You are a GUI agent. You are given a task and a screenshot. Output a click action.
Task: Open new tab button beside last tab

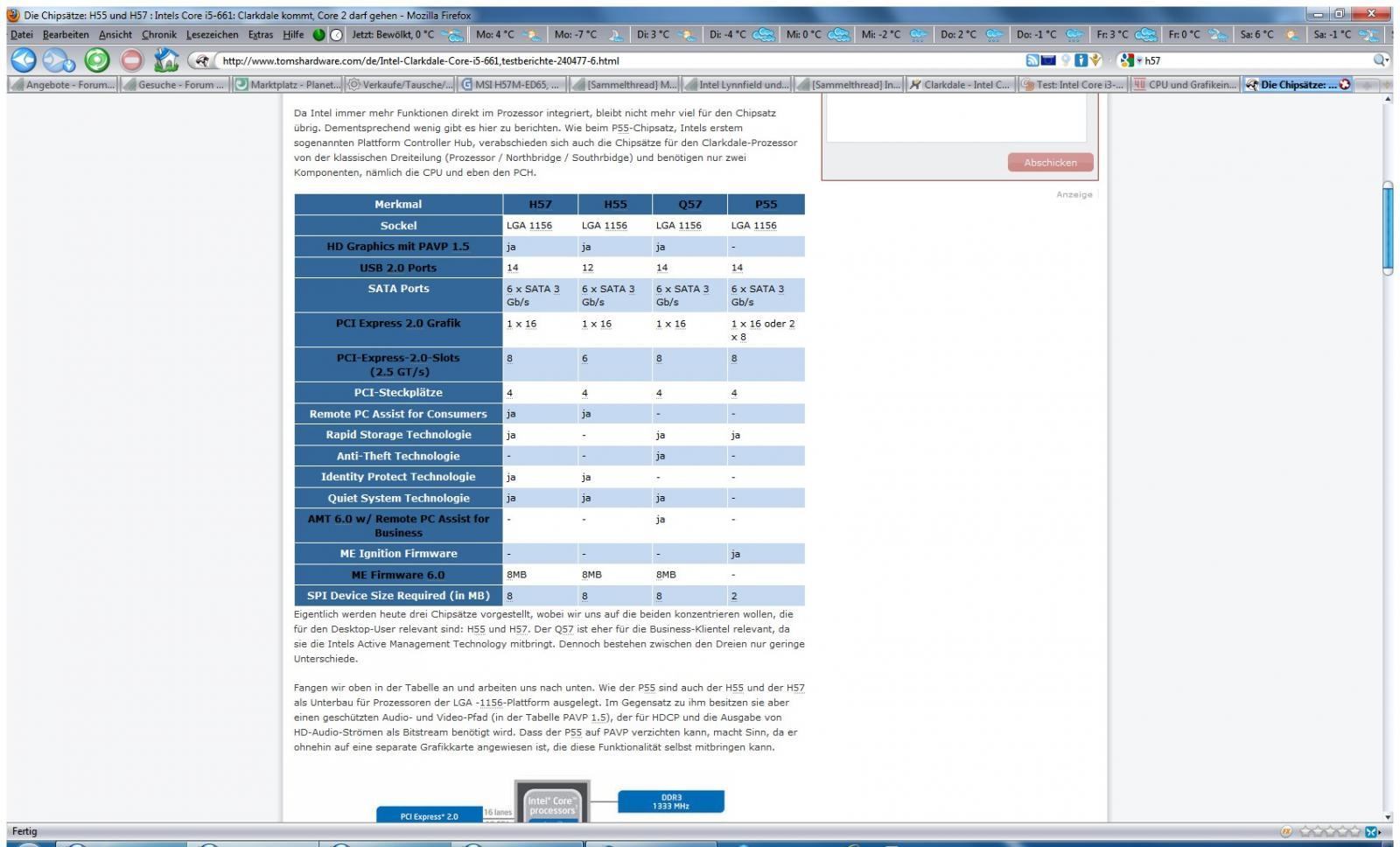(1365, 85)
